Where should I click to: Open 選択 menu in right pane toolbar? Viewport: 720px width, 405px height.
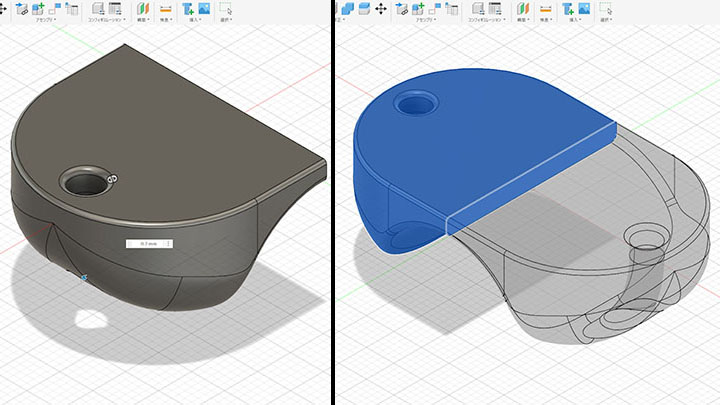606,19
